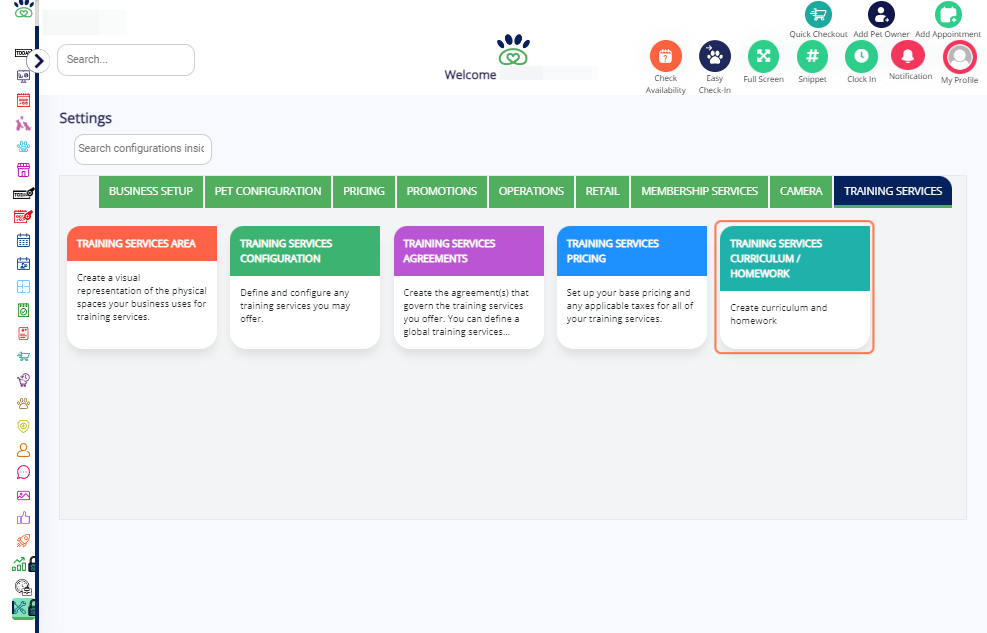Open Easy Check-In
Screen dimensions: 987x633
click(x=714, y=57)
